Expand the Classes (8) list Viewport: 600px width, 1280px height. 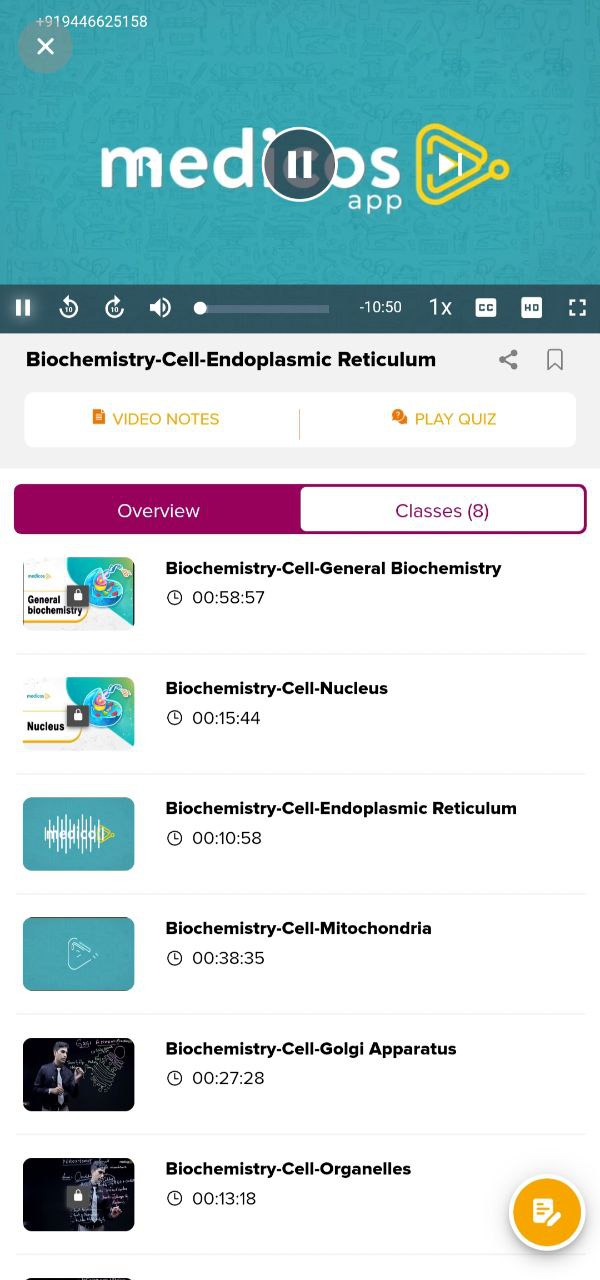pos(442,510)
